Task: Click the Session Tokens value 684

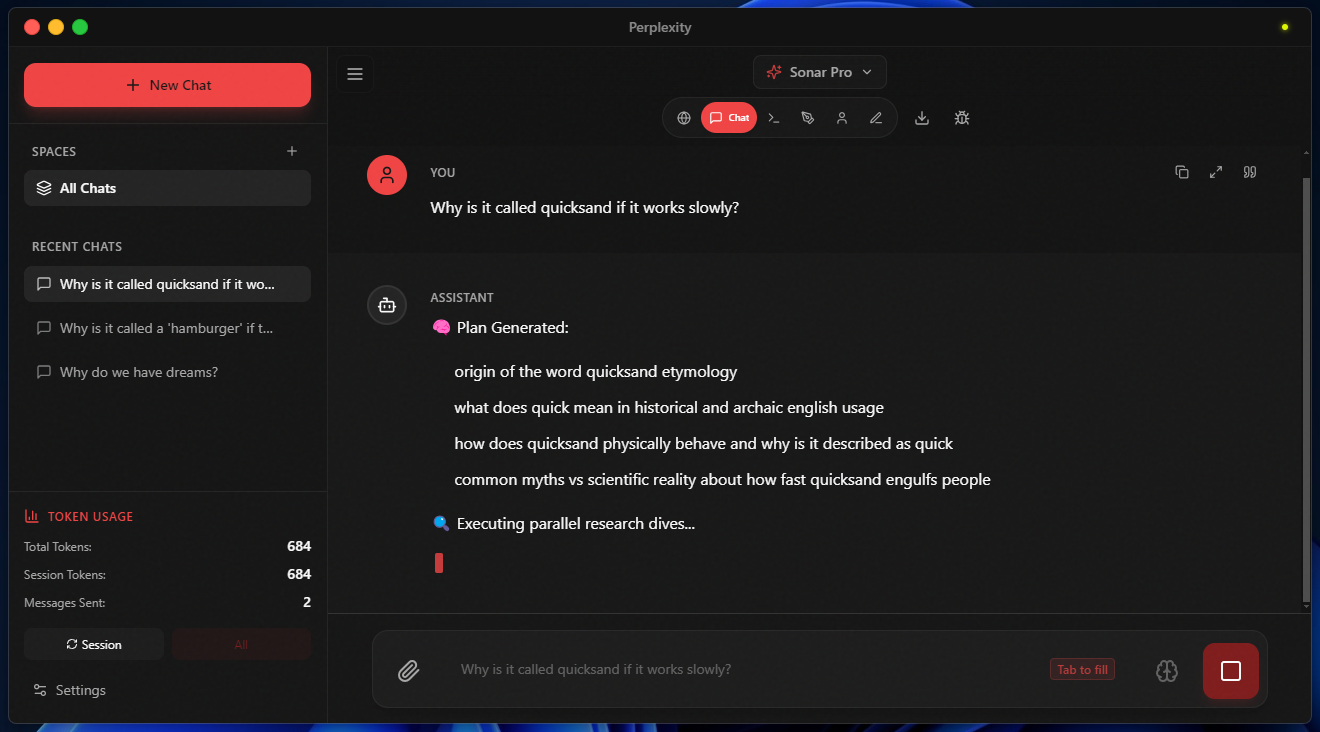Action: (x=299, y=574)
